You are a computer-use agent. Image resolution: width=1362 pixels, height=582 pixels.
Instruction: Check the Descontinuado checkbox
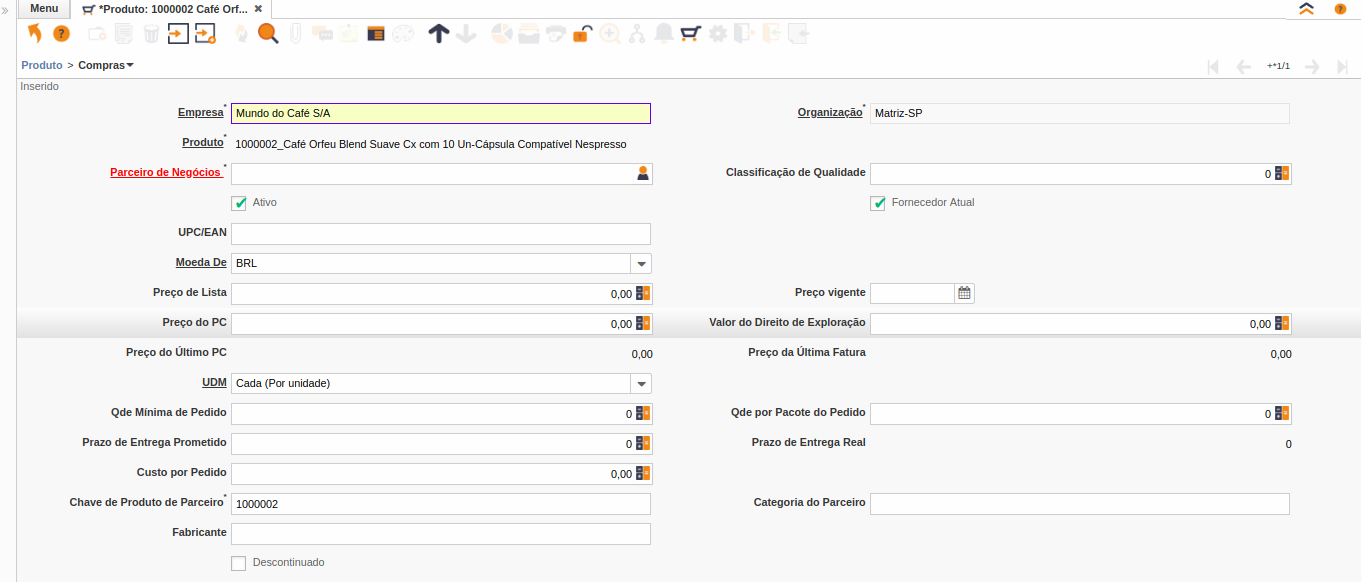pyautogui.click(x=238, y=563)
